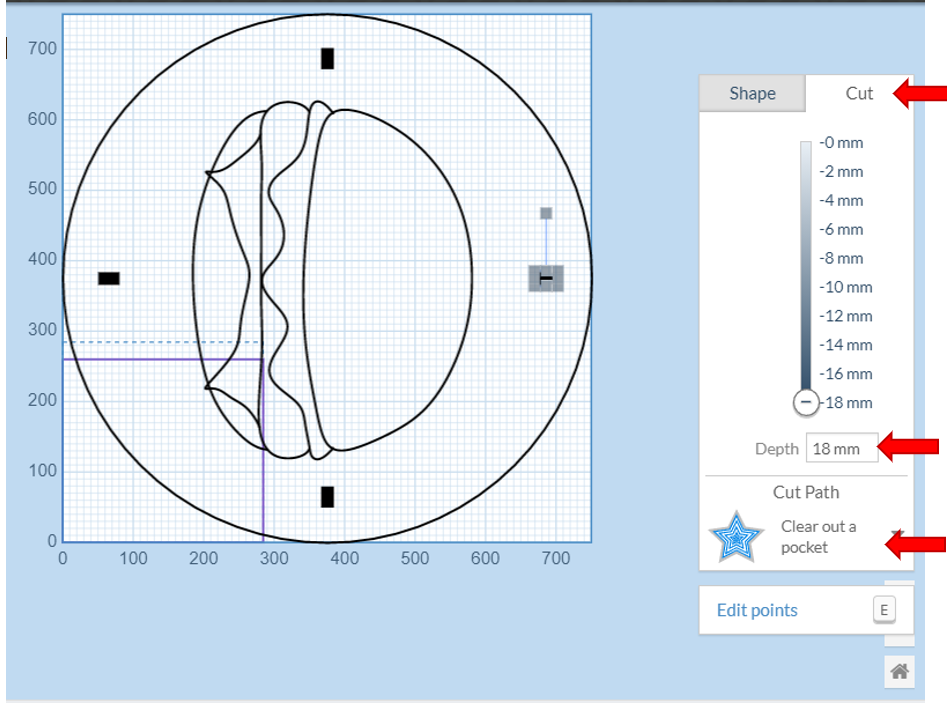Select the left black rectangle tab on canvas

pyautogui.click(x=109, y=278)
